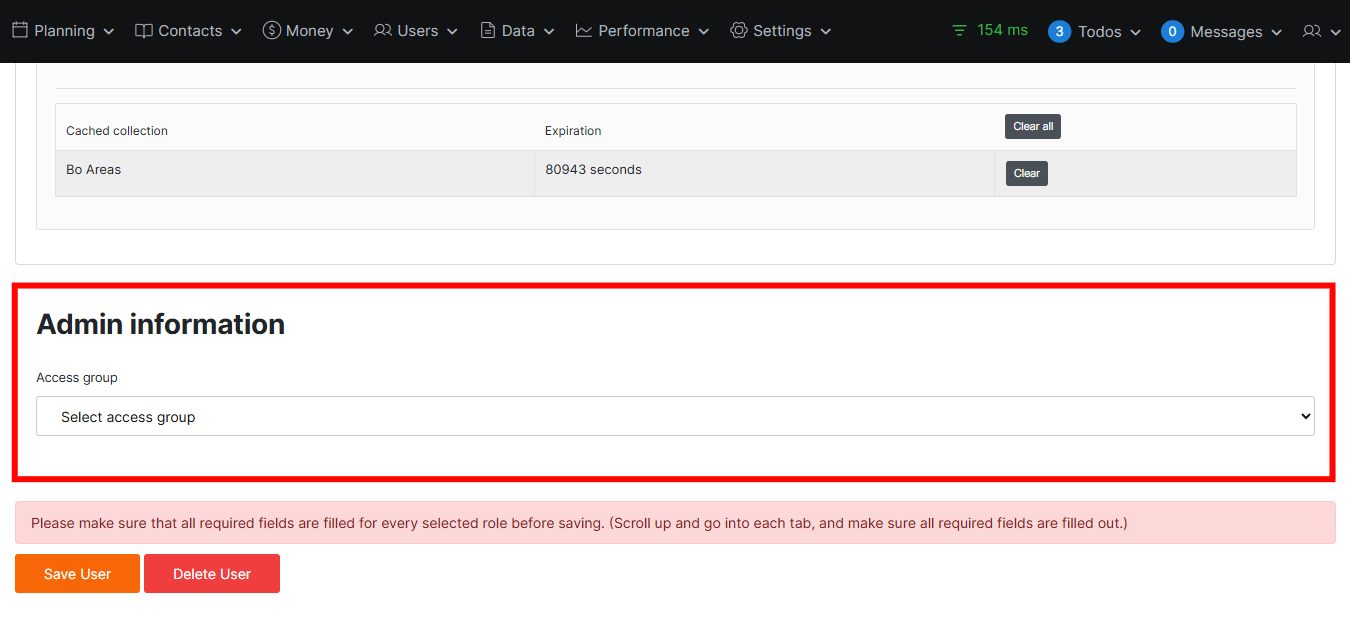The height and width of the screenshot is (631, 1350).
Task: Click the Settings gear icon
Action: 739,31
